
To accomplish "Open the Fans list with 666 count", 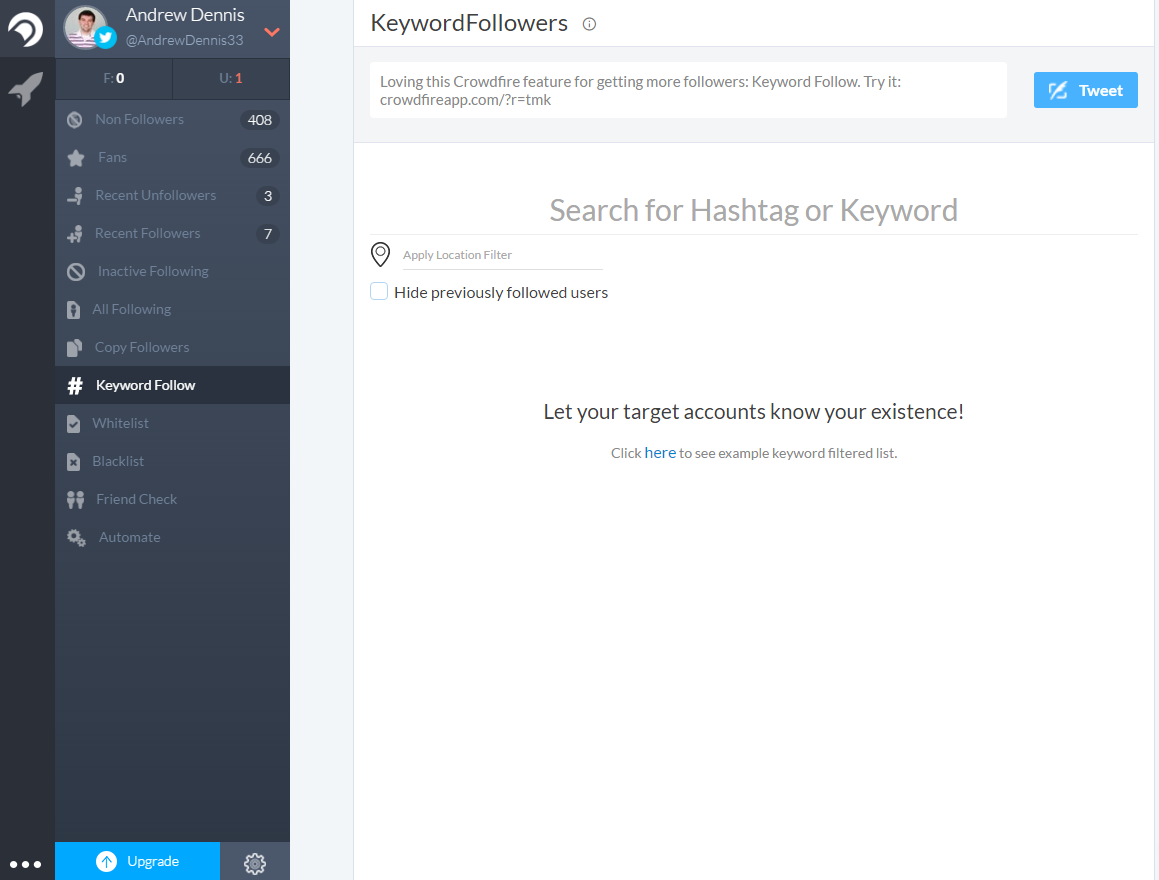I will click(112, 158).
